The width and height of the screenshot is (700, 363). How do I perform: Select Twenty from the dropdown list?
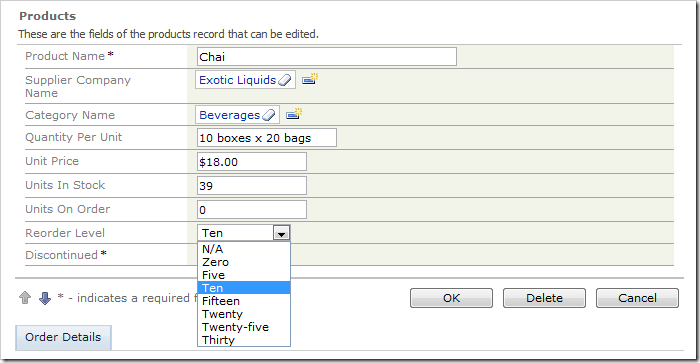pos(244,314)
